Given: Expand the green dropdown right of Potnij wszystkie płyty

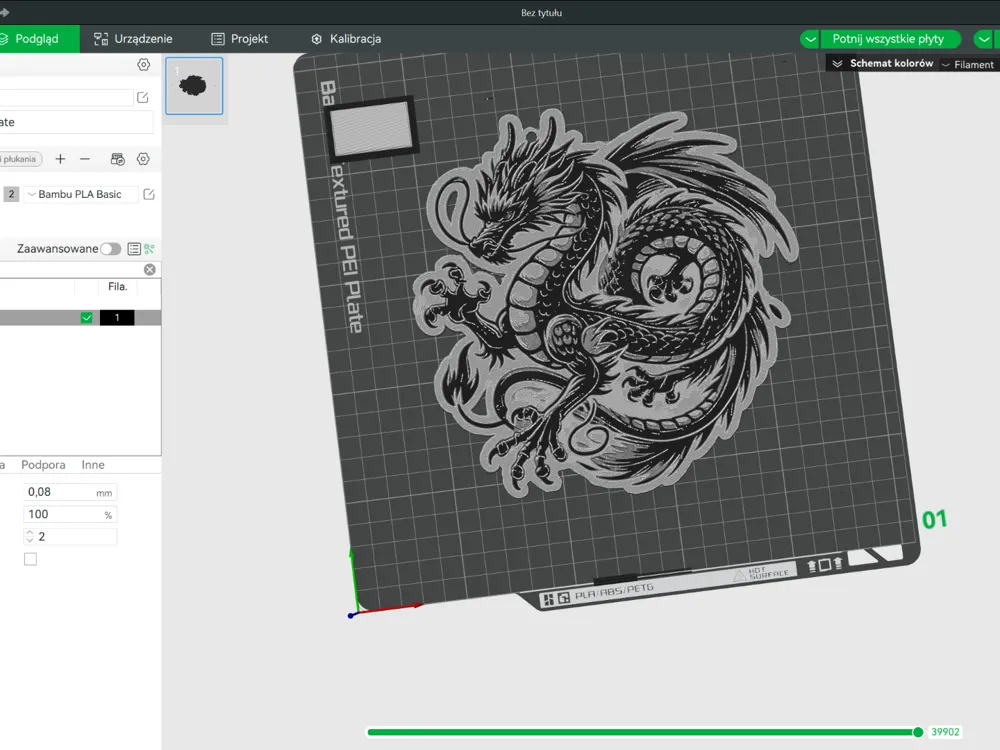Looking at the screenshot, I should (984, 39).
